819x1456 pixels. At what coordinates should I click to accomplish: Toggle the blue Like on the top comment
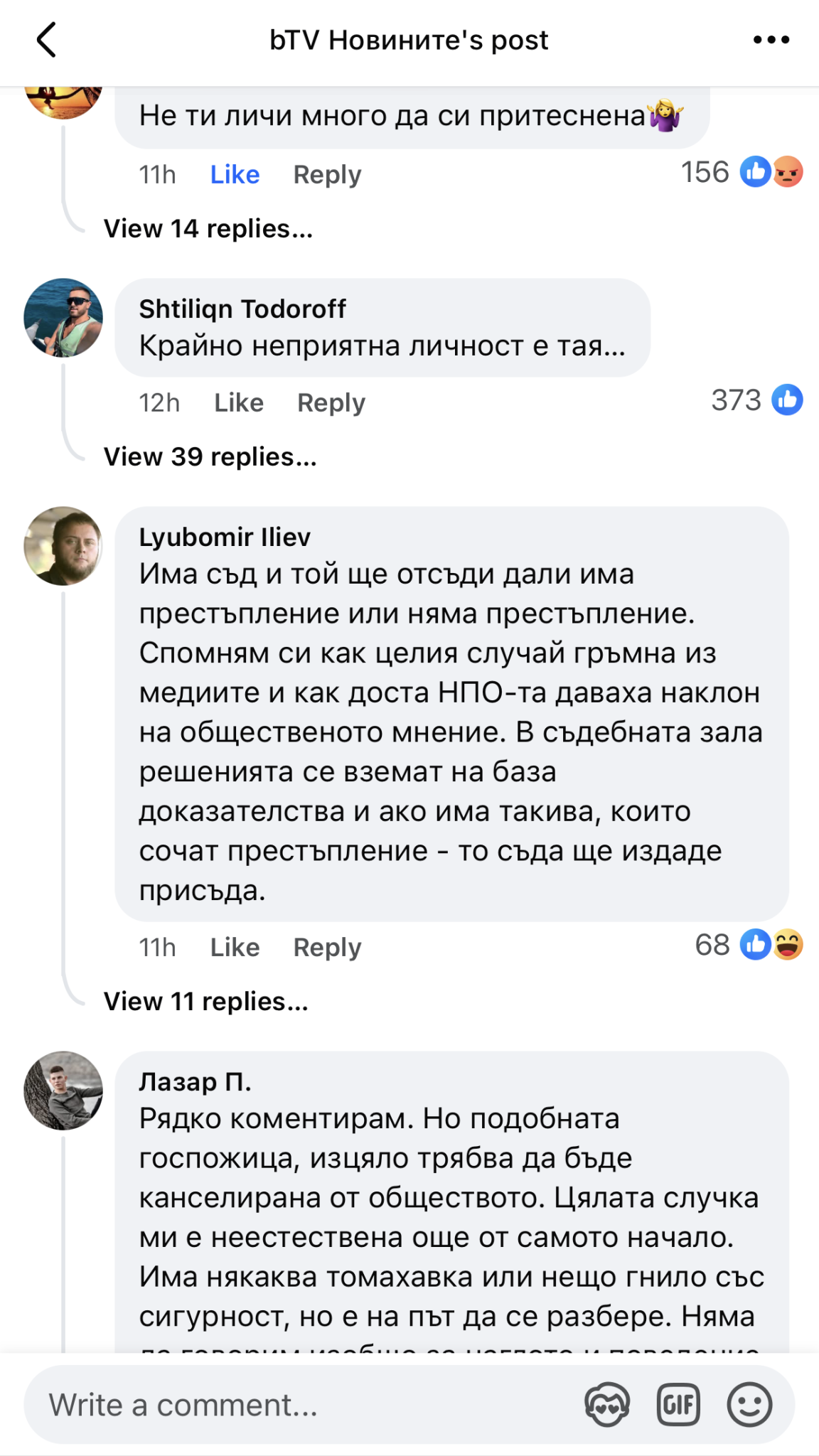(x=235, y=174)
